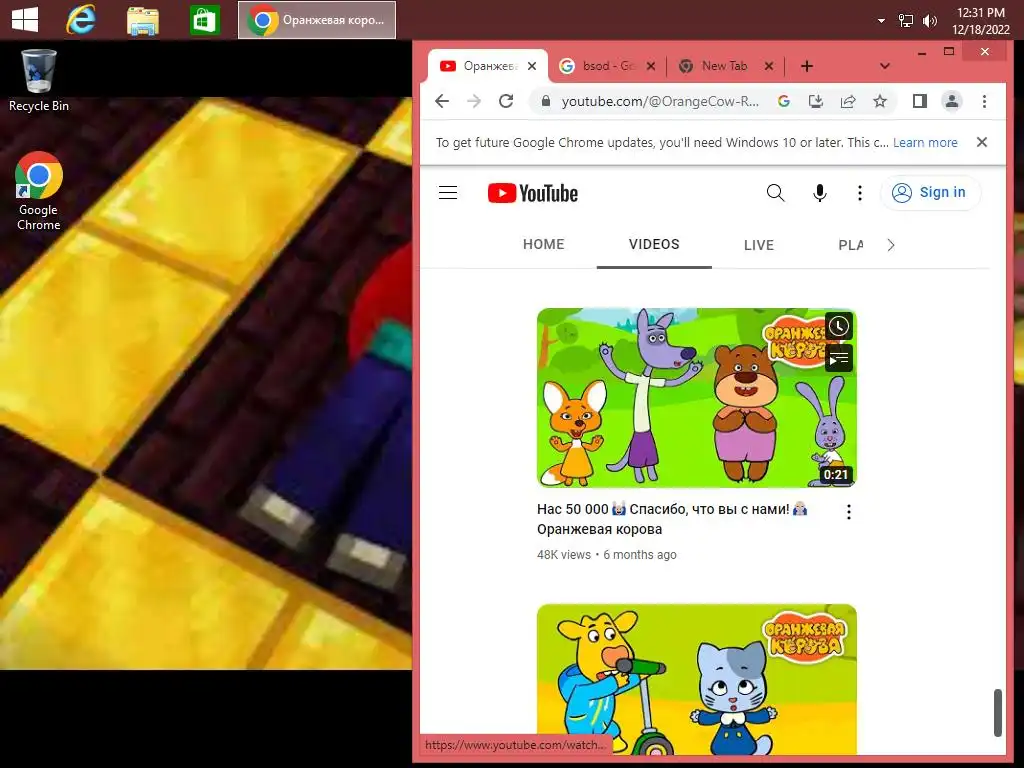
Task: Open Chrome's three-dot menu
Action: click(984, 101)
